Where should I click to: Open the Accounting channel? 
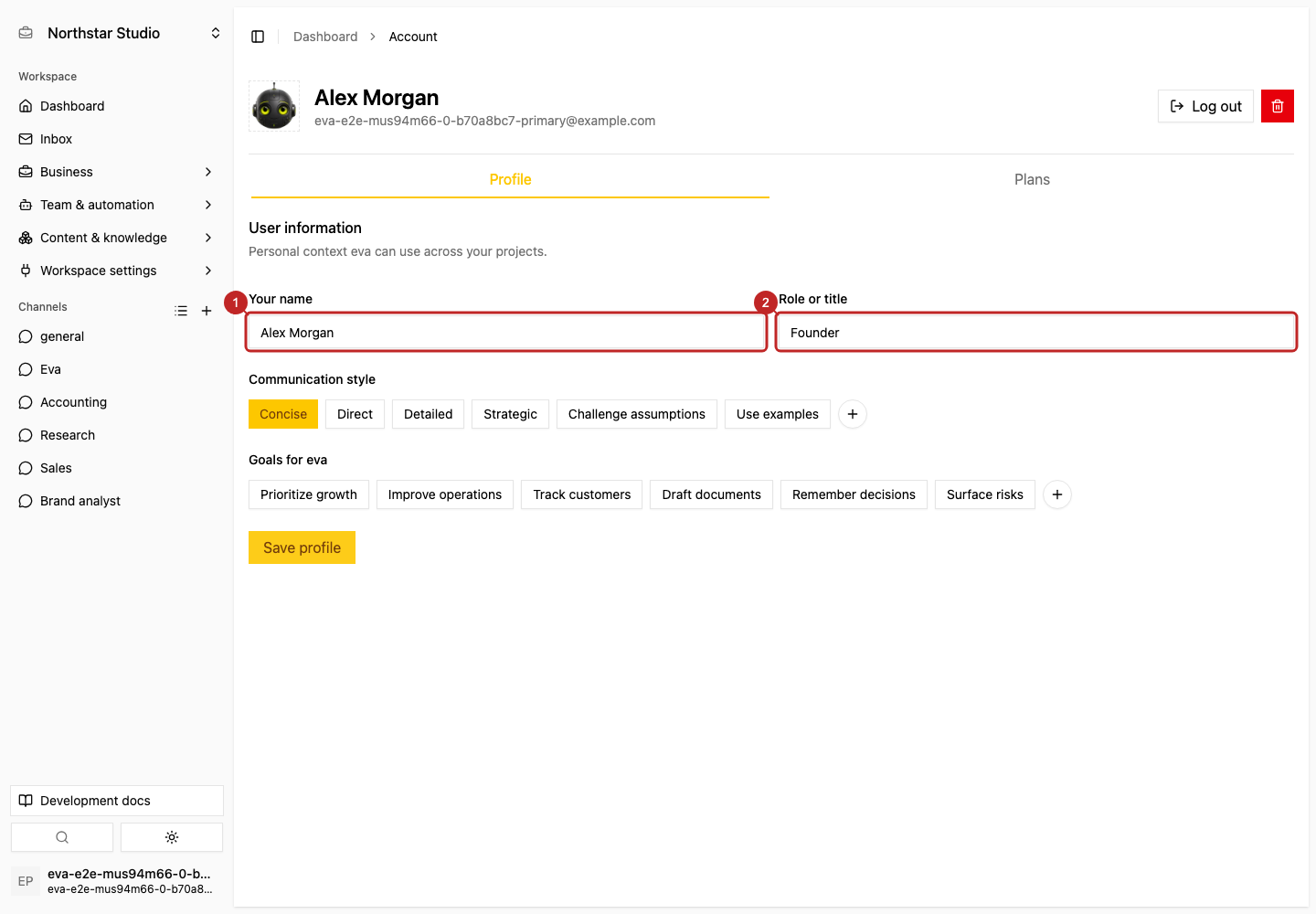coord(117,402)
